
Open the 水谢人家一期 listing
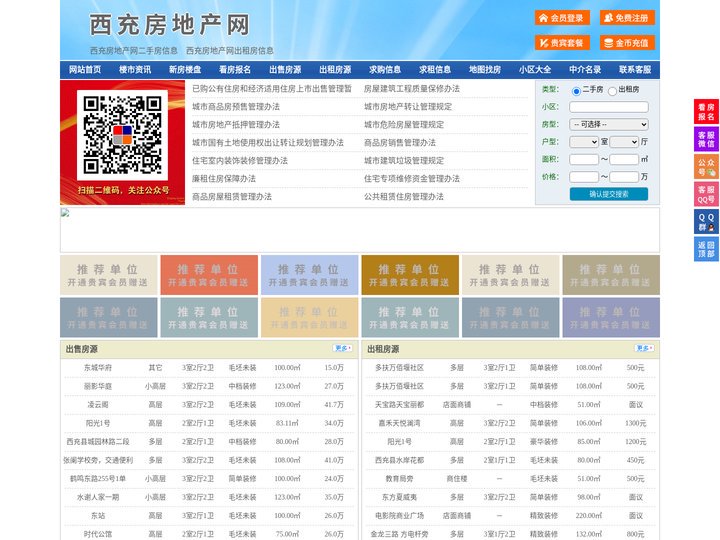(x=98, y=497)
